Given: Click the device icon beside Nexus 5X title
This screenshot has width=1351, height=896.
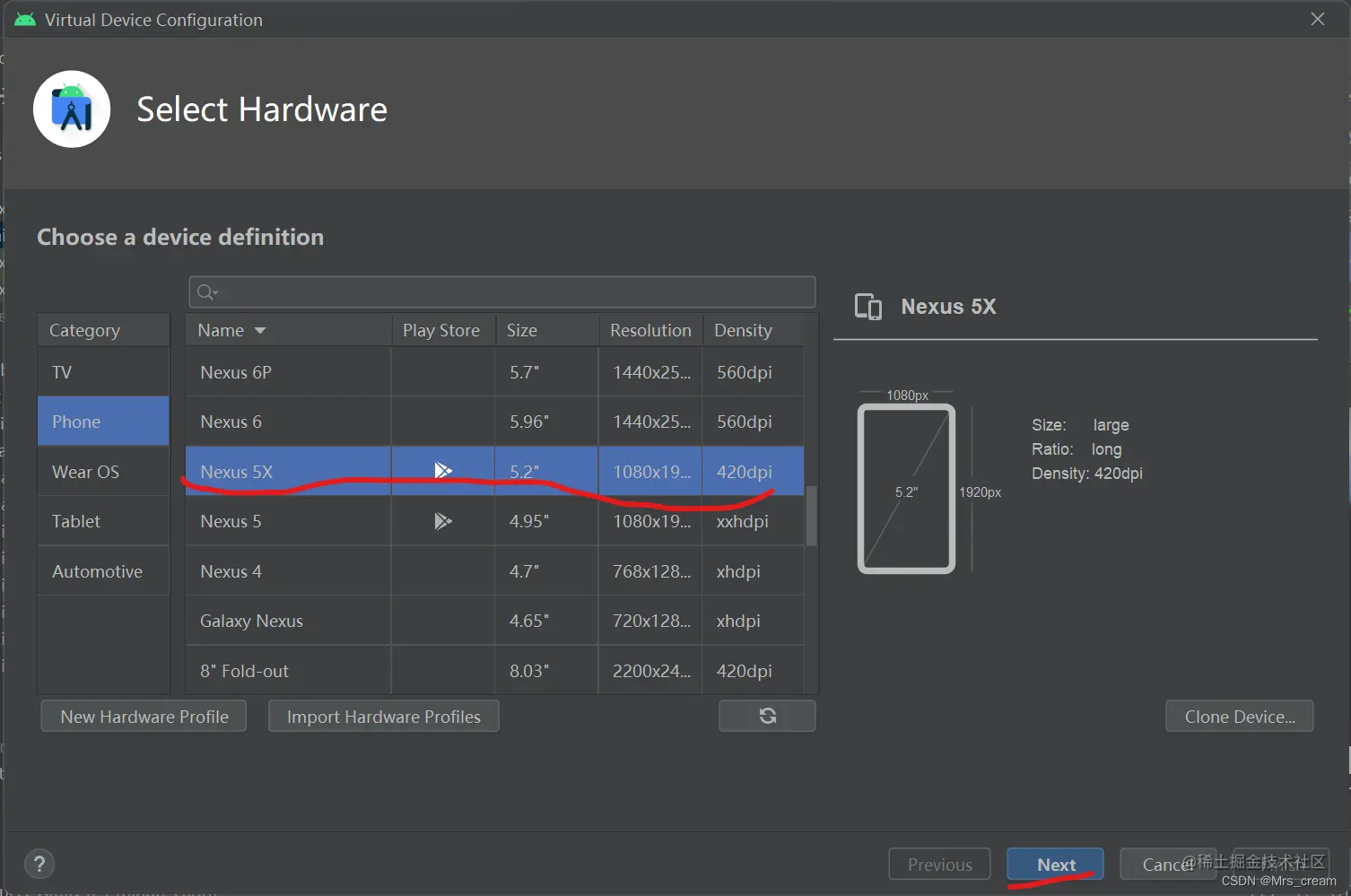Looking at the screenshot, I should (868, 307).
